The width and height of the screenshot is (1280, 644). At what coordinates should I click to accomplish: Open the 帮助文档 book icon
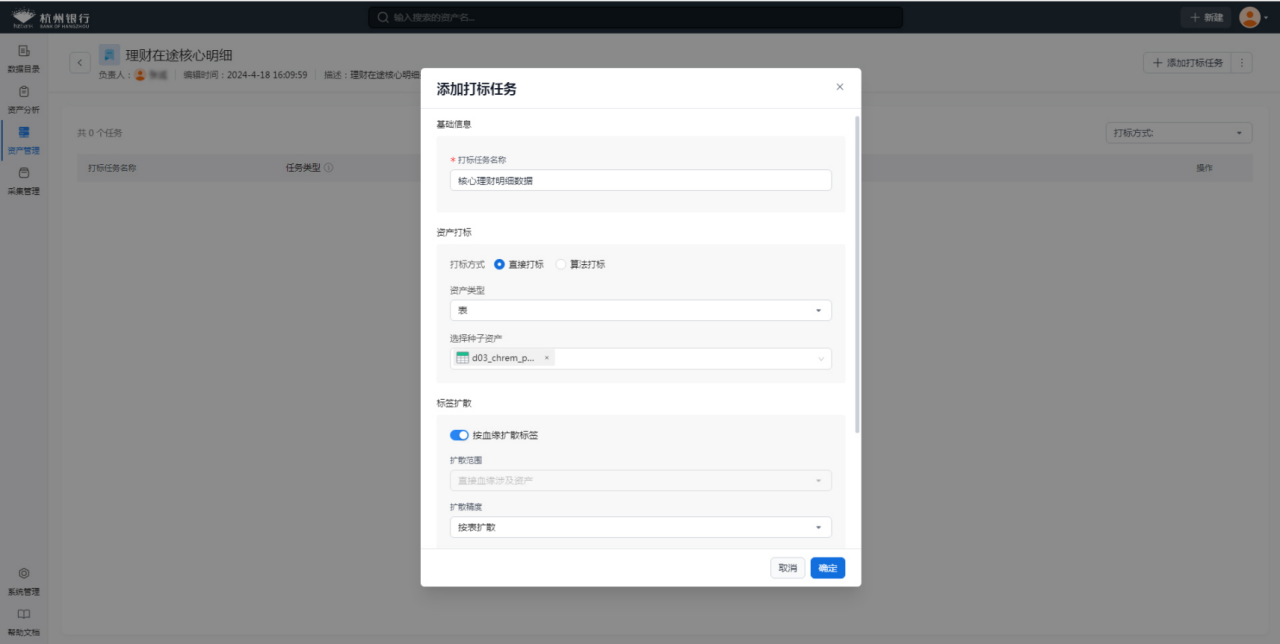click(24, 616)
